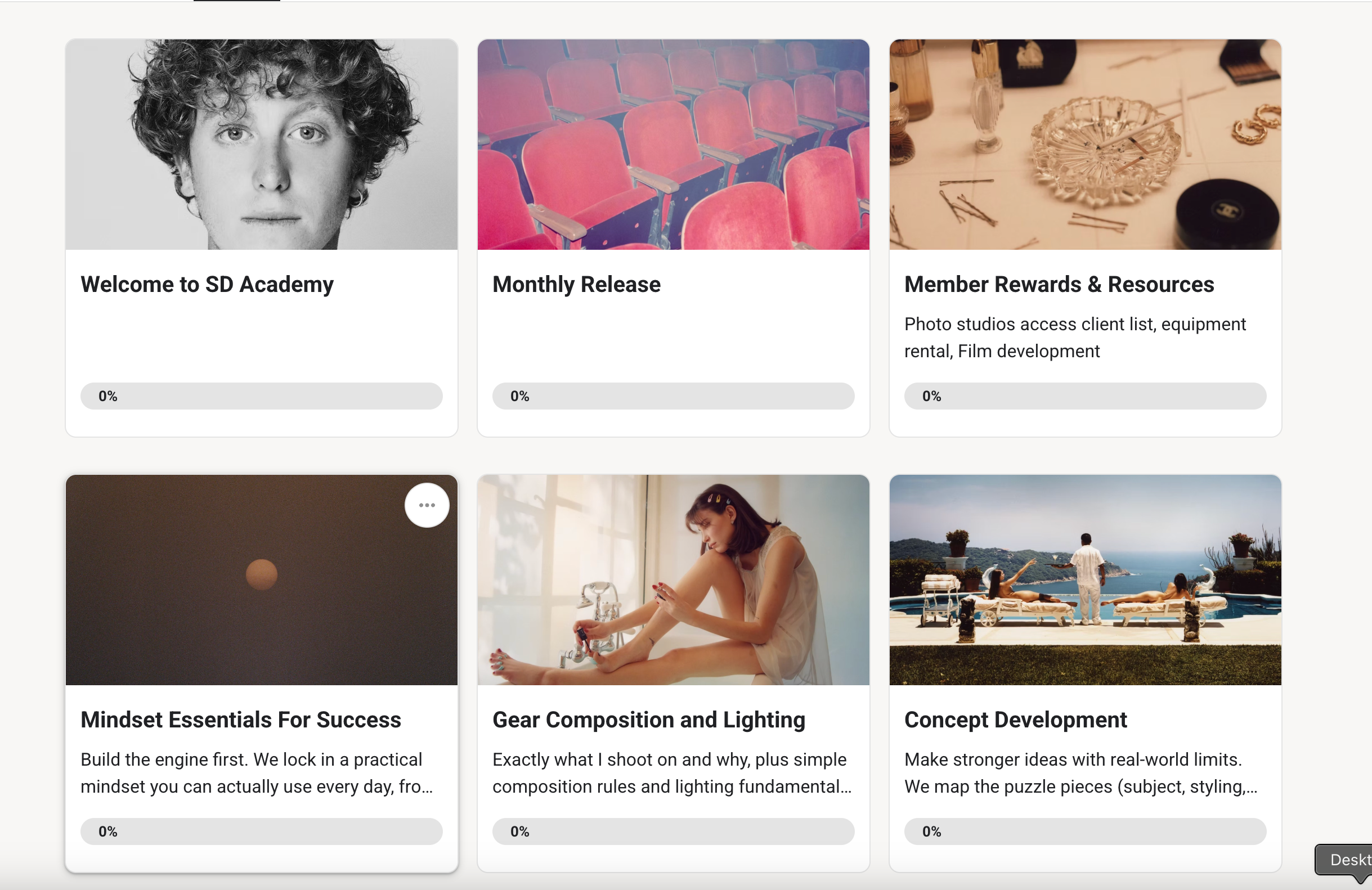Viewport: 1372px width, 890px height.
Task: Open the Mindset Essentials For Success course
Action: click(240, 720)
